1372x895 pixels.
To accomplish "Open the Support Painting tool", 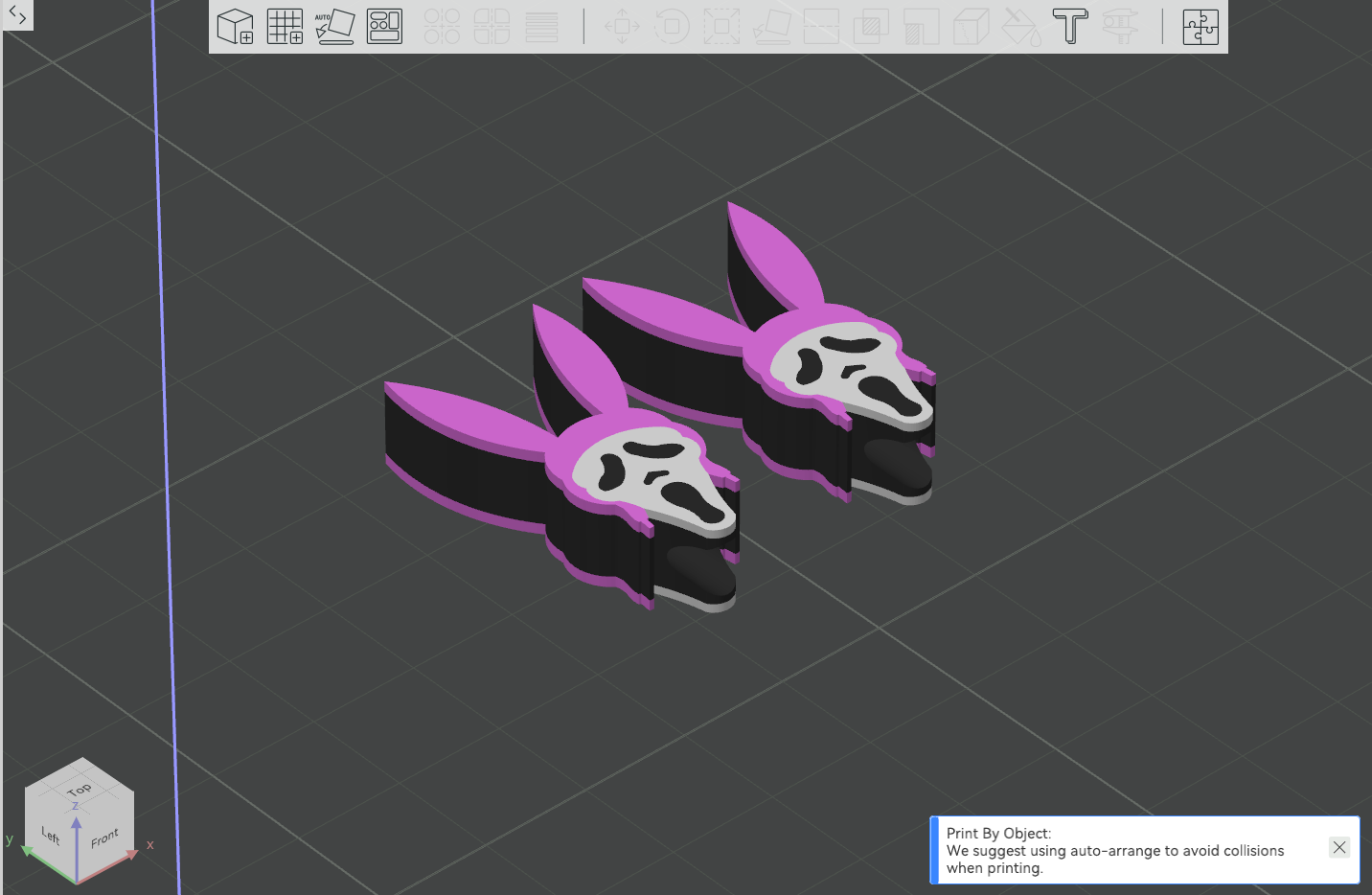I will [x=921, y=26].
